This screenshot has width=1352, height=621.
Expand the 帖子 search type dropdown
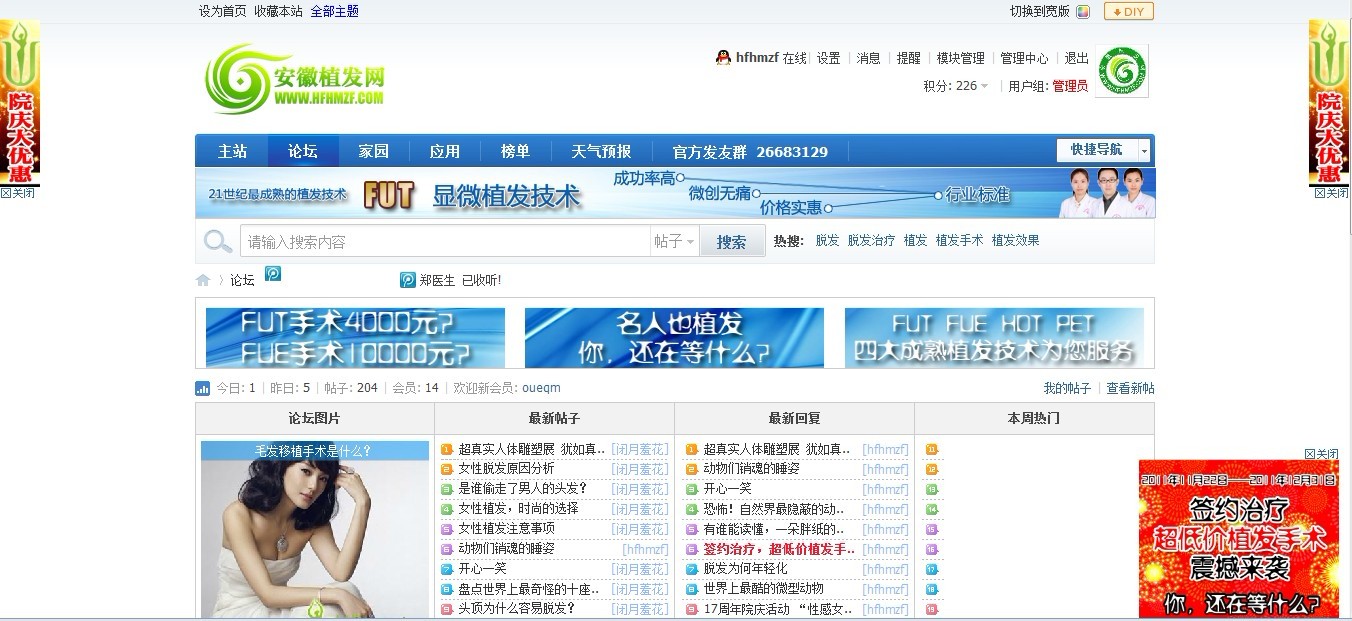pos(674,242)
